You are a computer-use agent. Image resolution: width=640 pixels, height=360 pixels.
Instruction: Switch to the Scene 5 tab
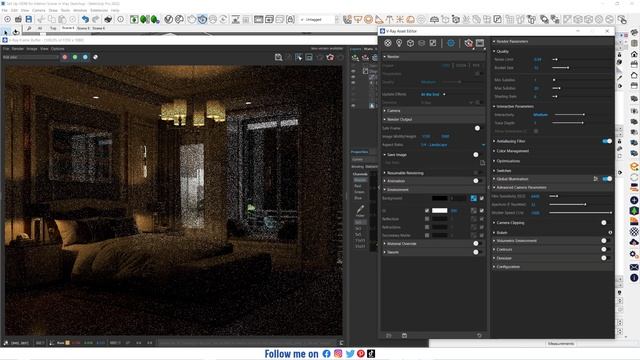83,28
